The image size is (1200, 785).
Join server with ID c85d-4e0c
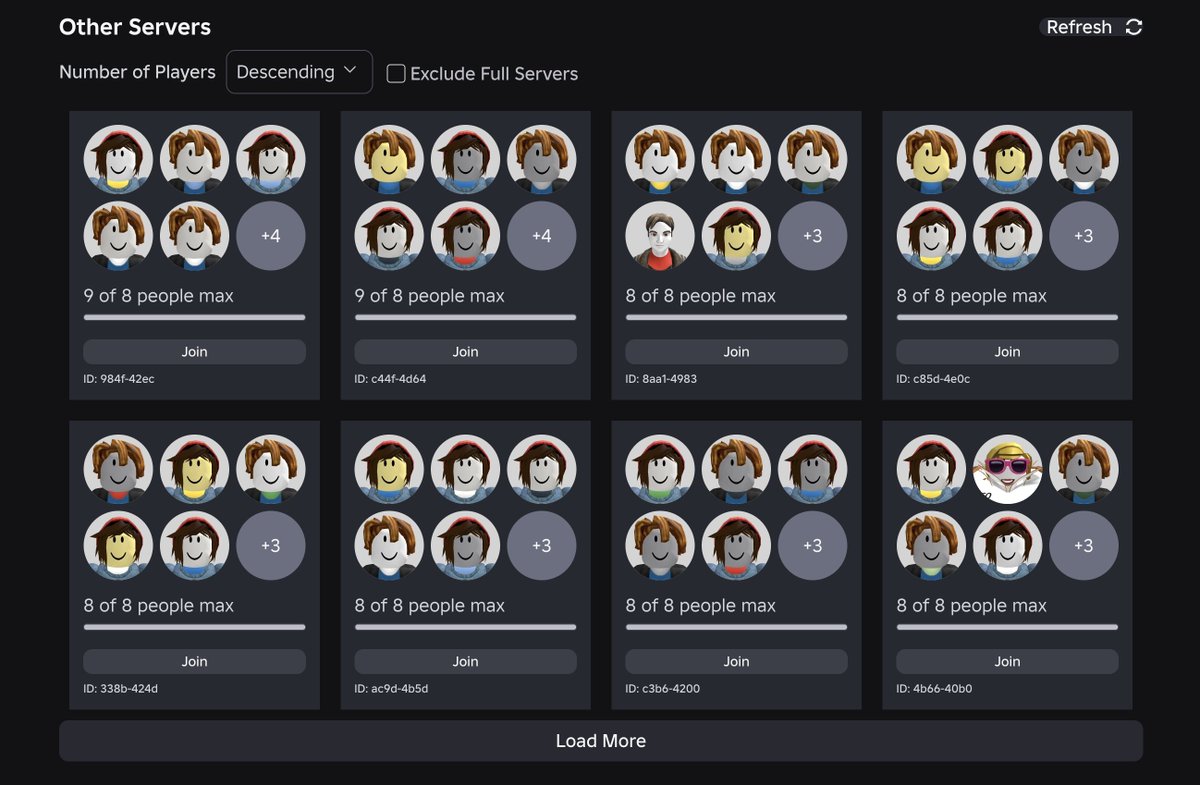pyautogui.click(x=1007, y=352)
